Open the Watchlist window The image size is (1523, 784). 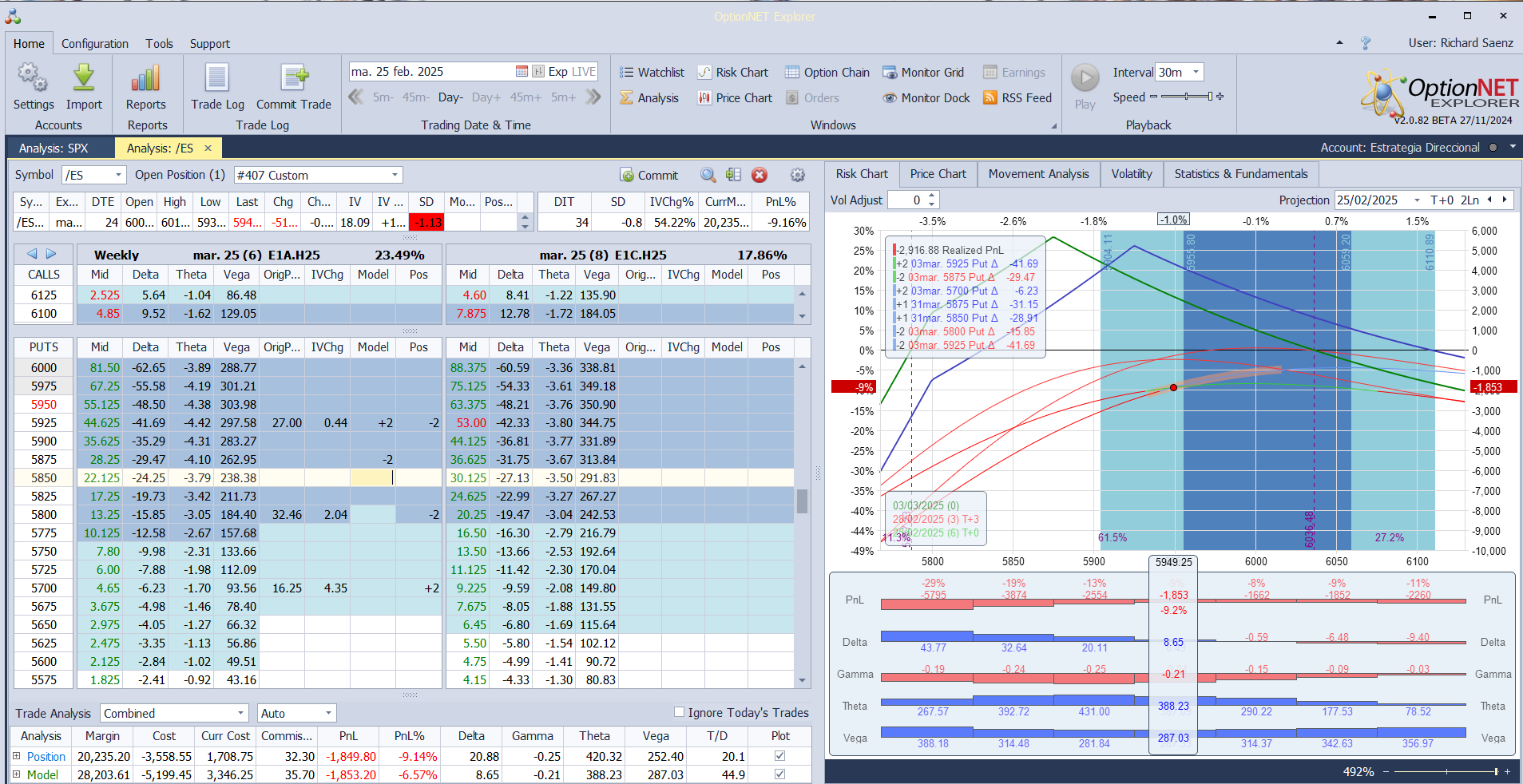click(x=652, y=73)
